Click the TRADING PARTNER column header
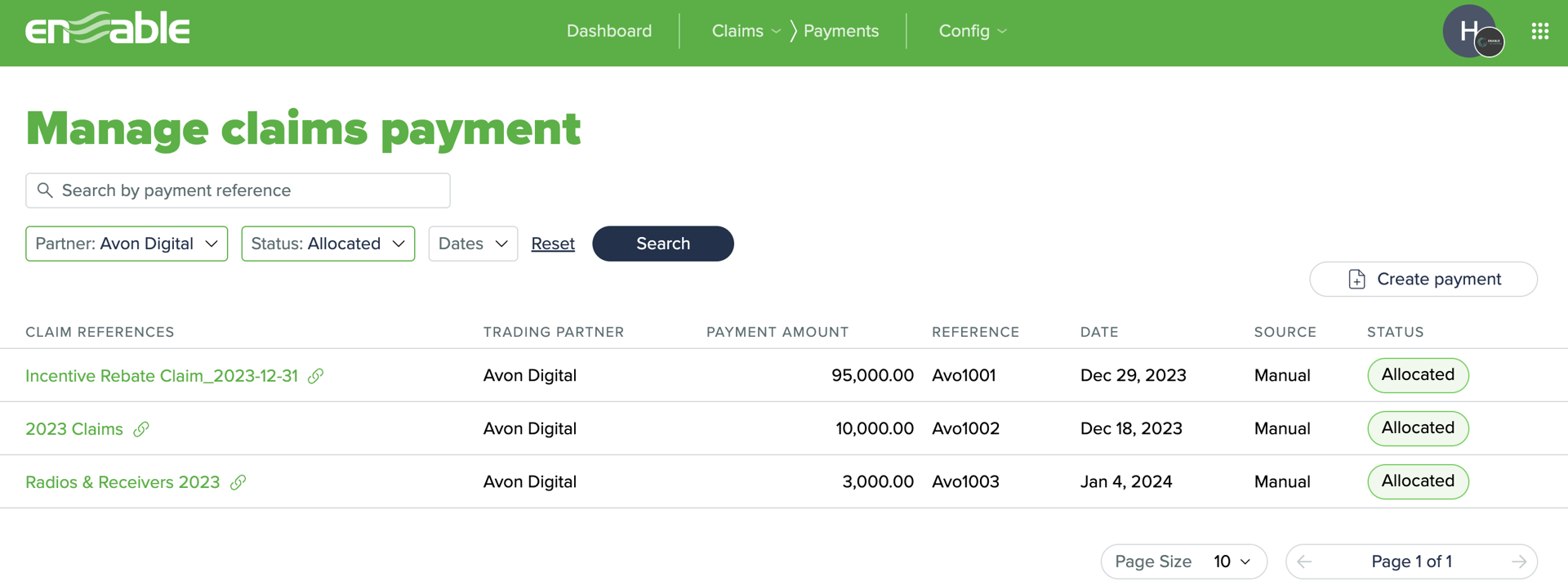 [x=554, y=332]
